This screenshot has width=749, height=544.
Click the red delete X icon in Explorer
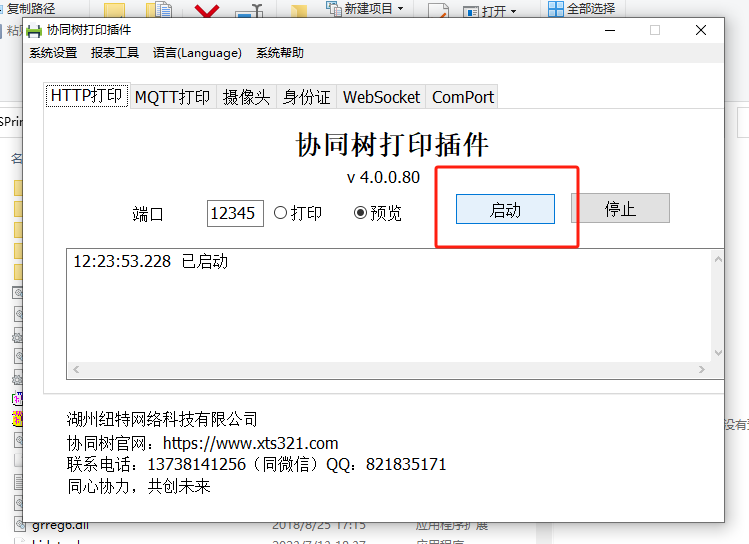207,11
